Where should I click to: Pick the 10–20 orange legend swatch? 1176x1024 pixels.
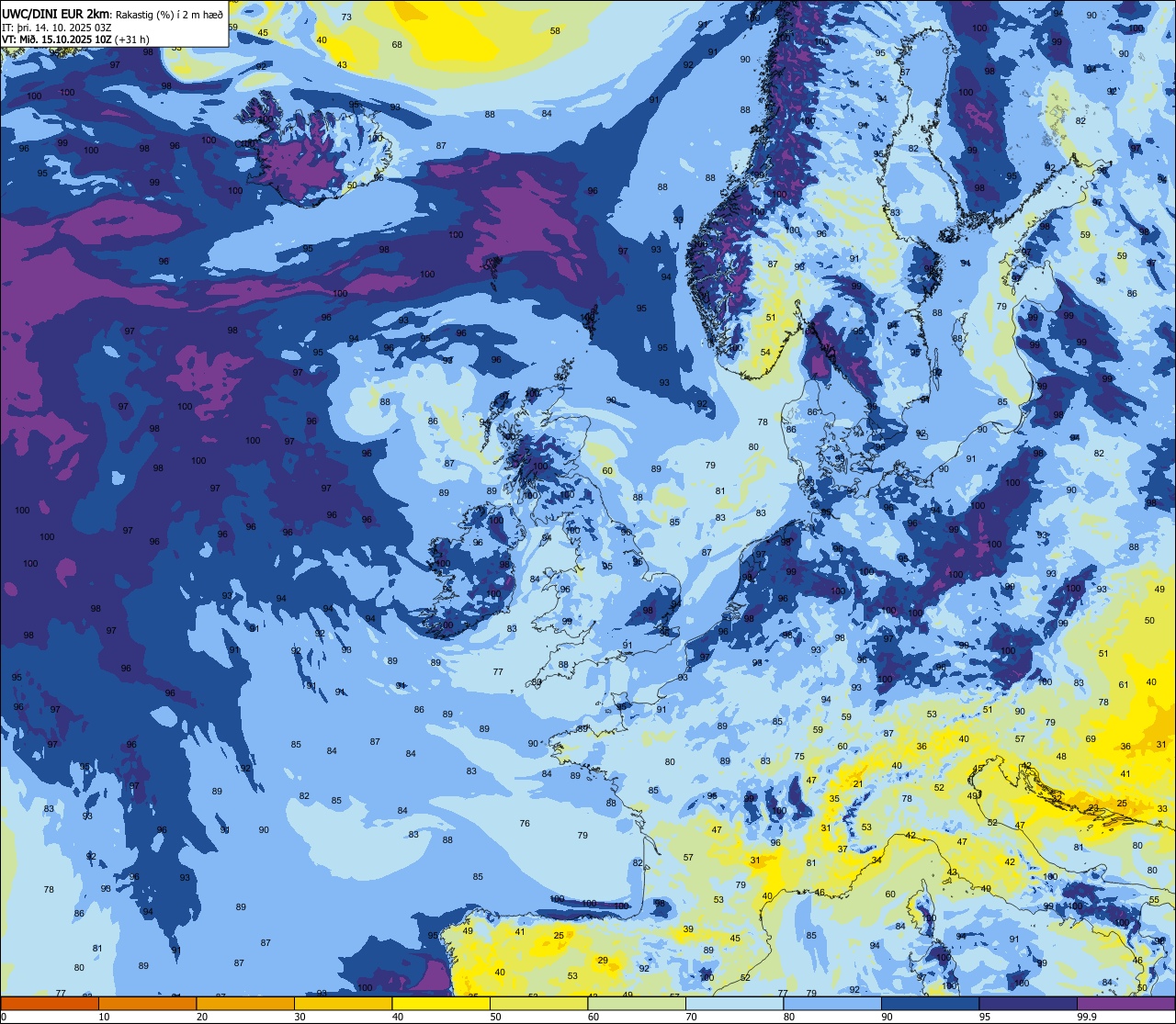[147, 1003]
